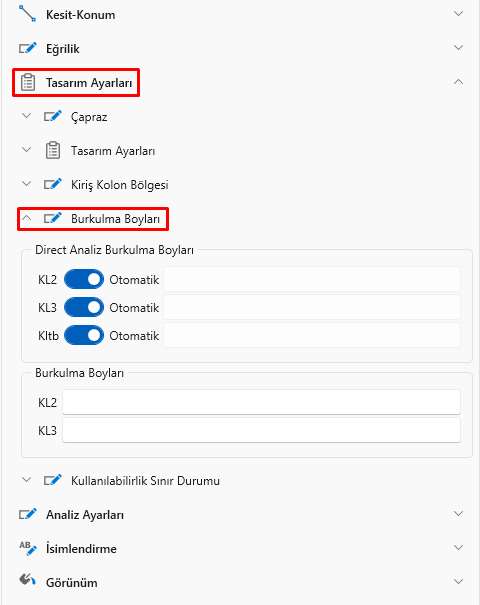Focus the Burkulma Boyları KL2 input field
The image size is (480, 605).
261,402
